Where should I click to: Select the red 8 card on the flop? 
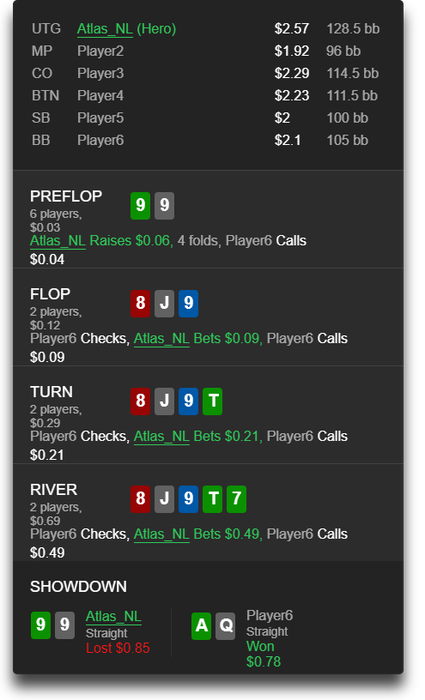(x=140, y=303)
